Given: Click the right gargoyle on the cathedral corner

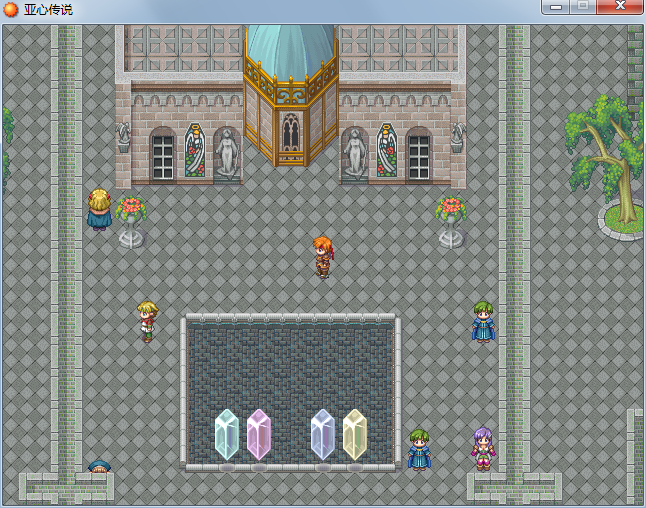Looking at the screenshot, I should [x=458, y=138].
